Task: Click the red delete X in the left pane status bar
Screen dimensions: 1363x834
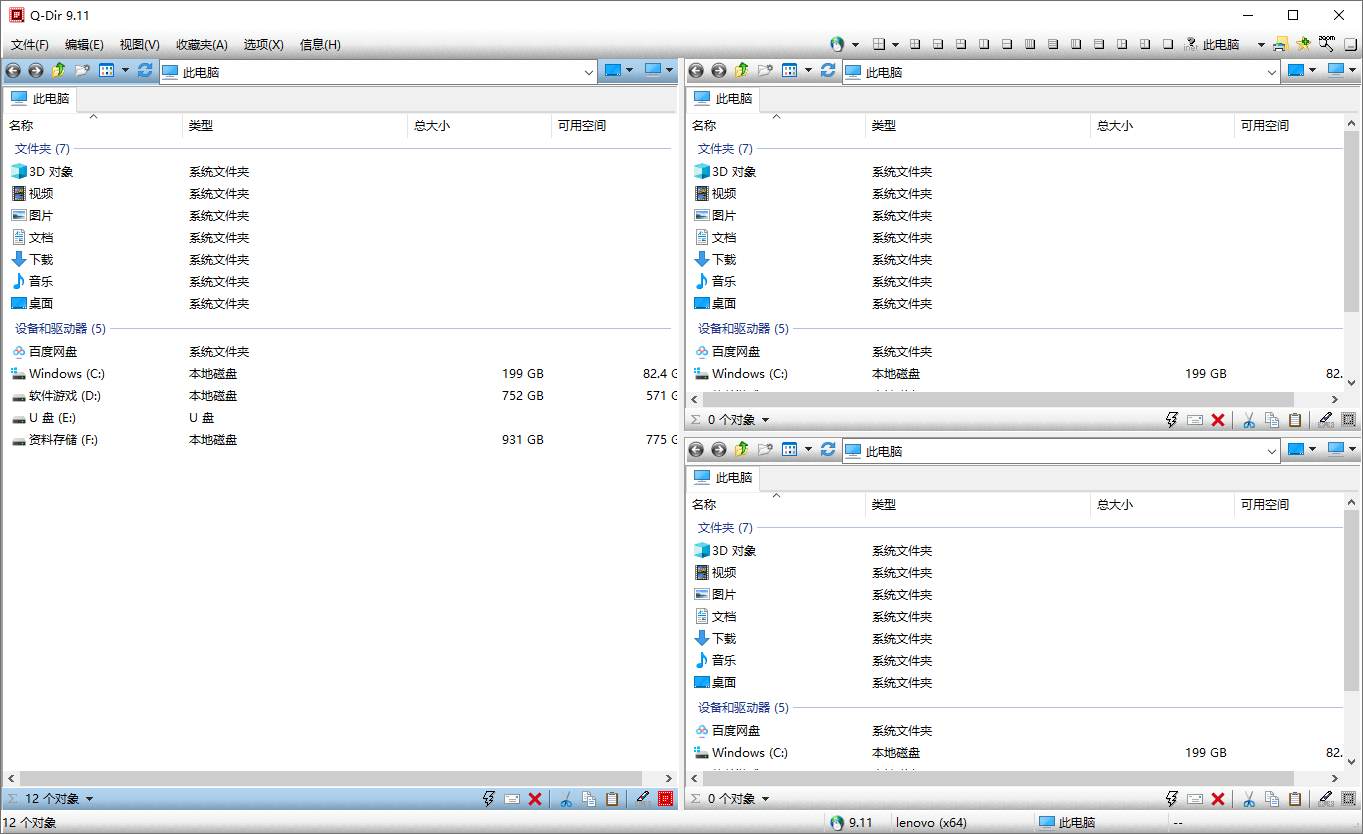Action: click(535, 799)
